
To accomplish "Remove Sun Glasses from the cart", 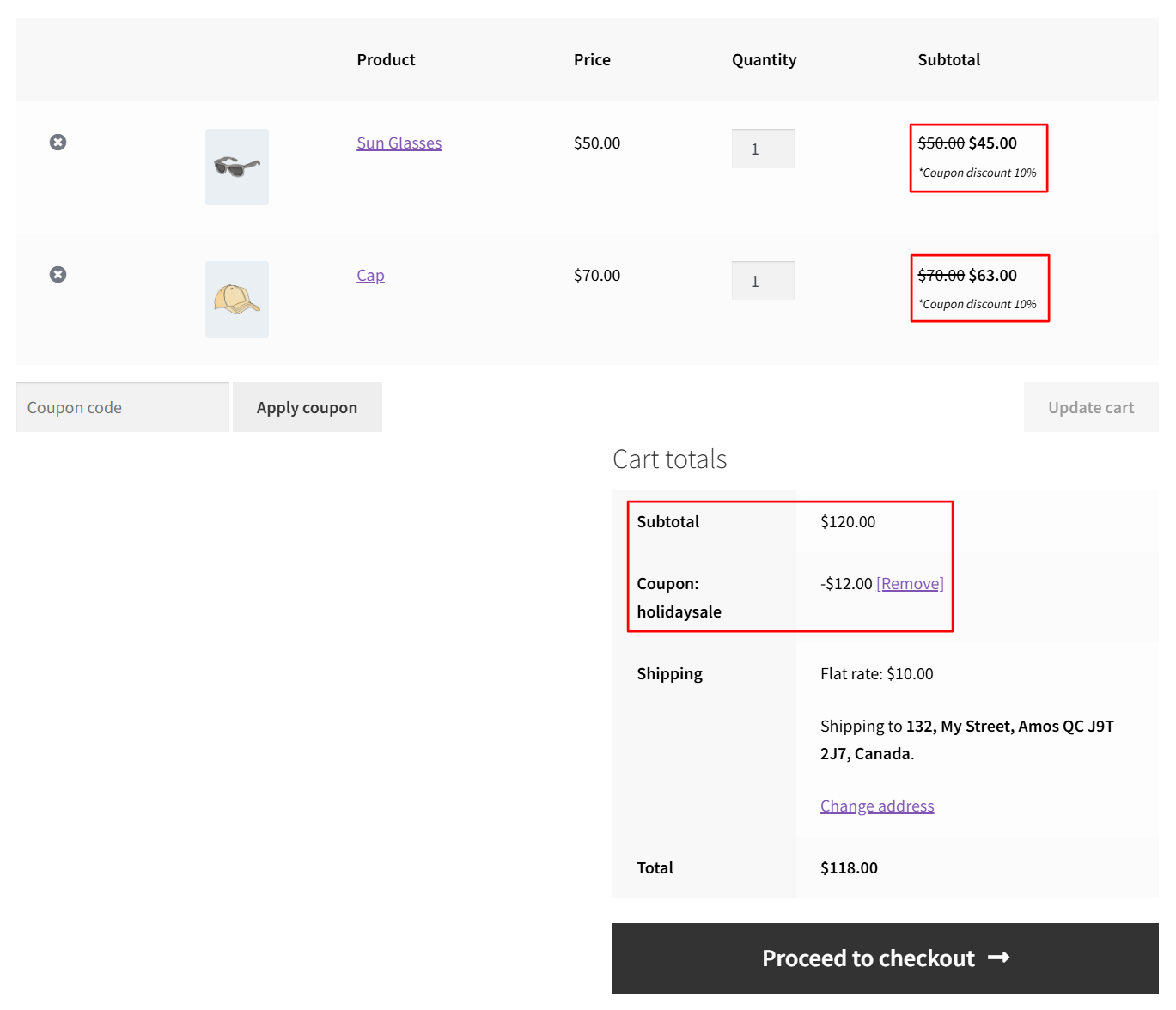I will pyautogui.click(x=58, y=143).
